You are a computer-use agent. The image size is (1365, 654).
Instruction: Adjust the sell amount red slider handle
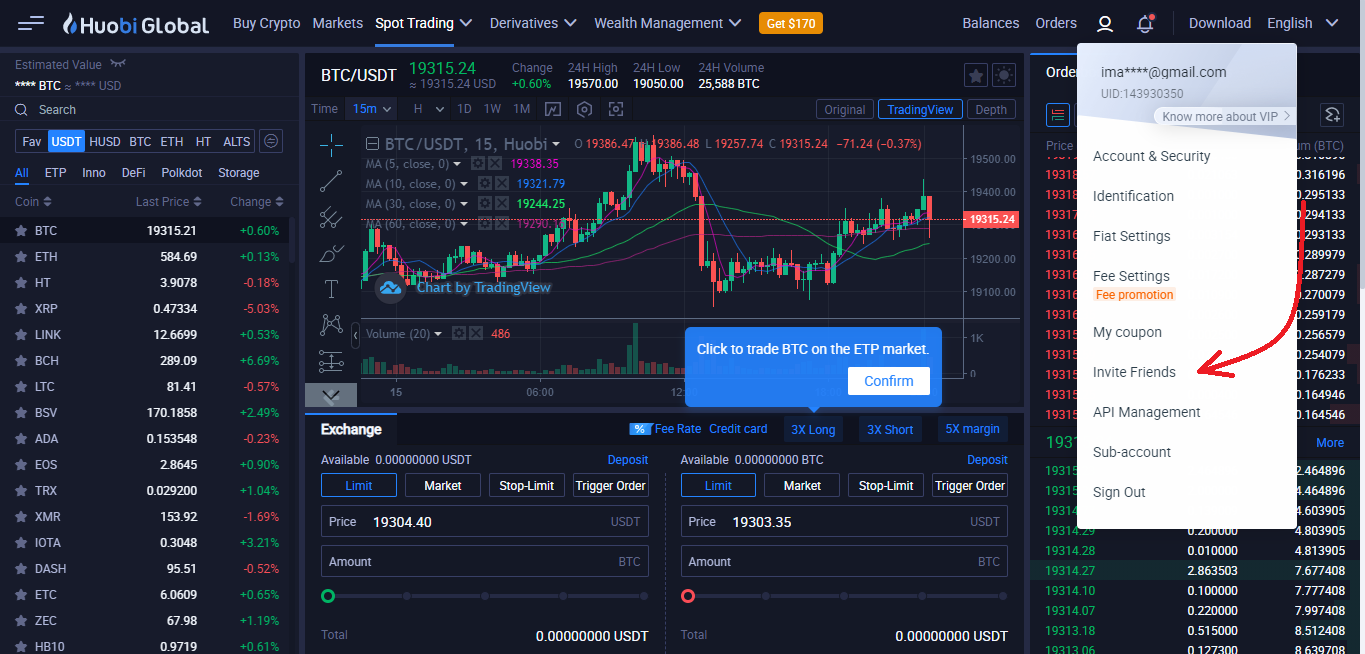tap(688, 596)
